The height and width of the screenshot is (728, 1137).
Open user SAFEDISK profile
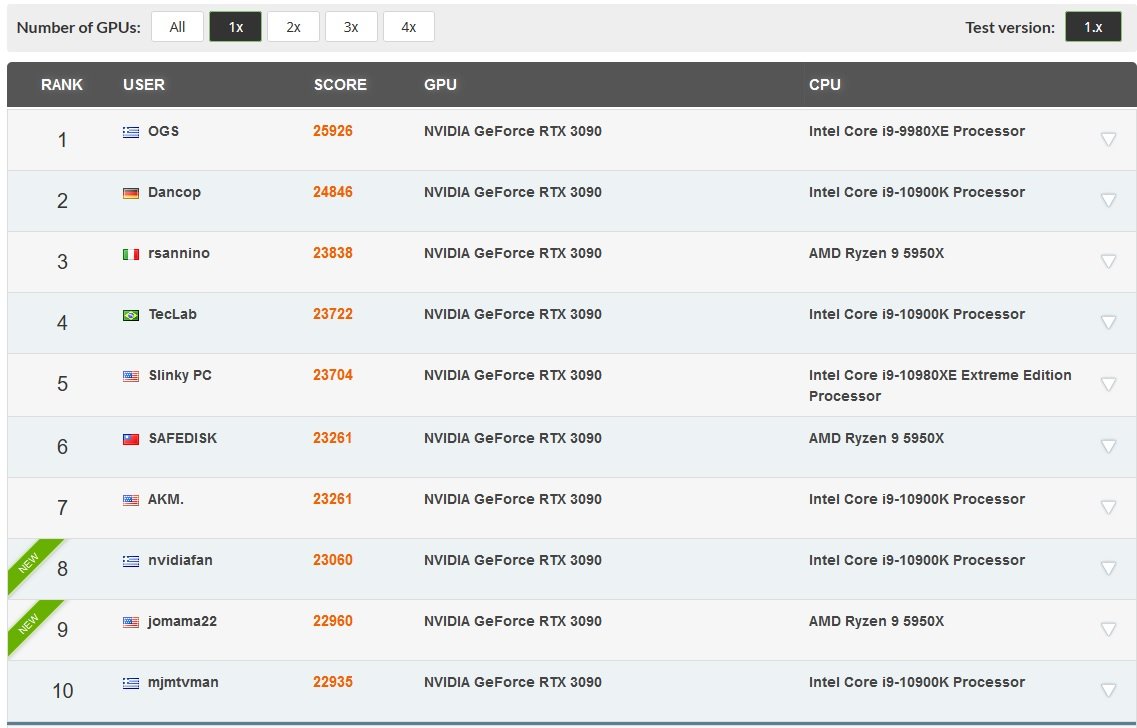(183, 438)
